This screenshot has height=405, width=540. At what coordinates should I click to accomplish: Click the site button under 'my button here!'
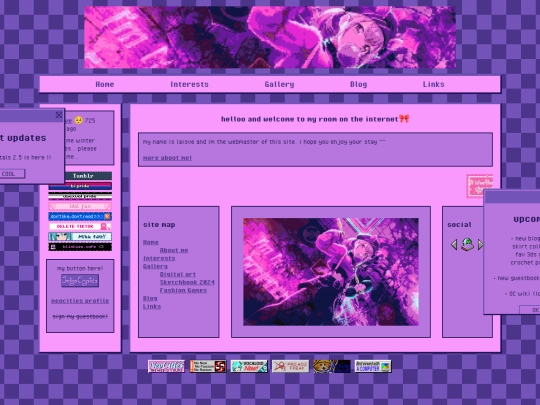(x=80, y=281)
